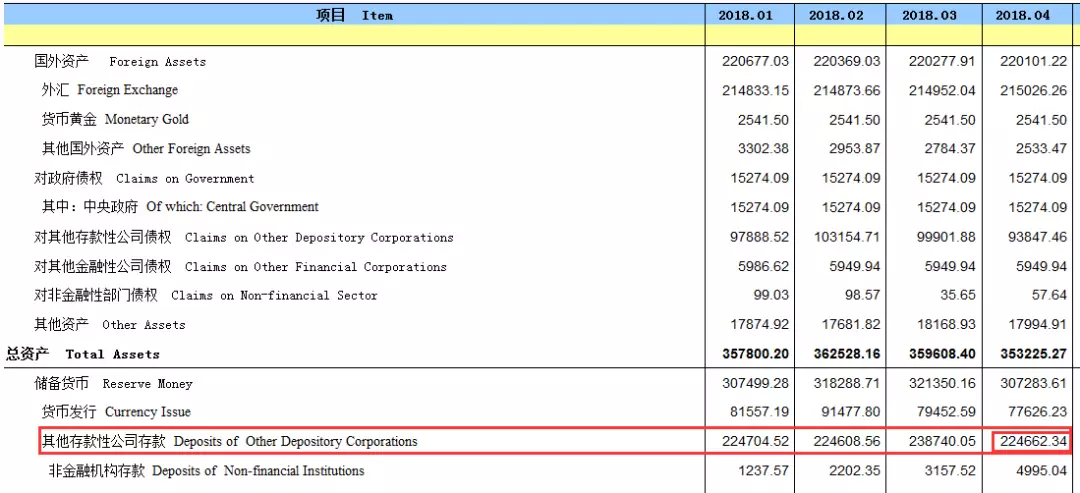The height and width of the screenshot is (493, 1080).
Task: Click Claims on Non-financial Sector label
Action: point(206,295)
